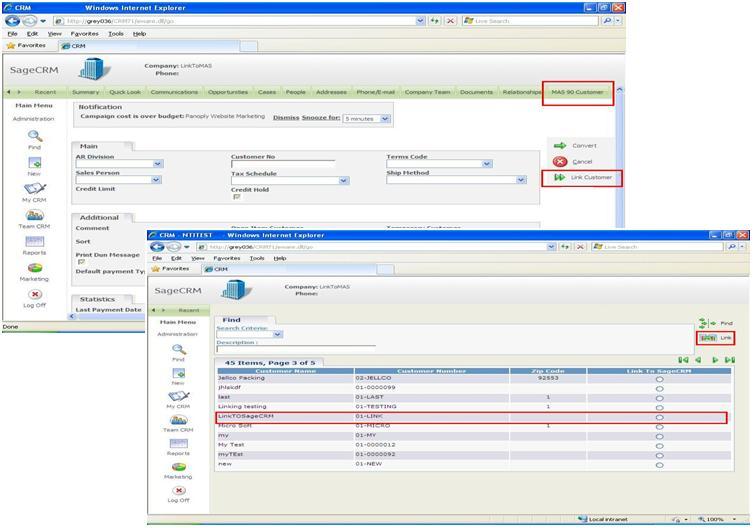Image resolution: width=754 pixels, height=528 pixels.
Task: Open the Opportunities tab
Action: pyautogui.click(x=228, y=92)
